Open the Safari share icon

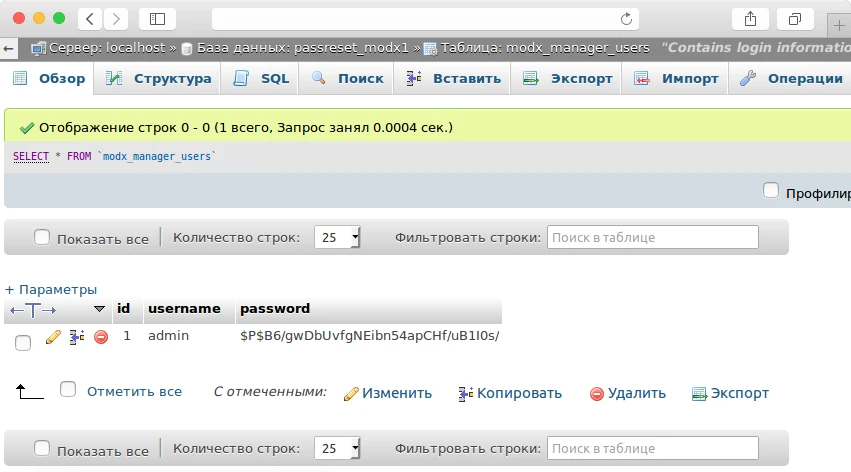(x=751, y=20)
